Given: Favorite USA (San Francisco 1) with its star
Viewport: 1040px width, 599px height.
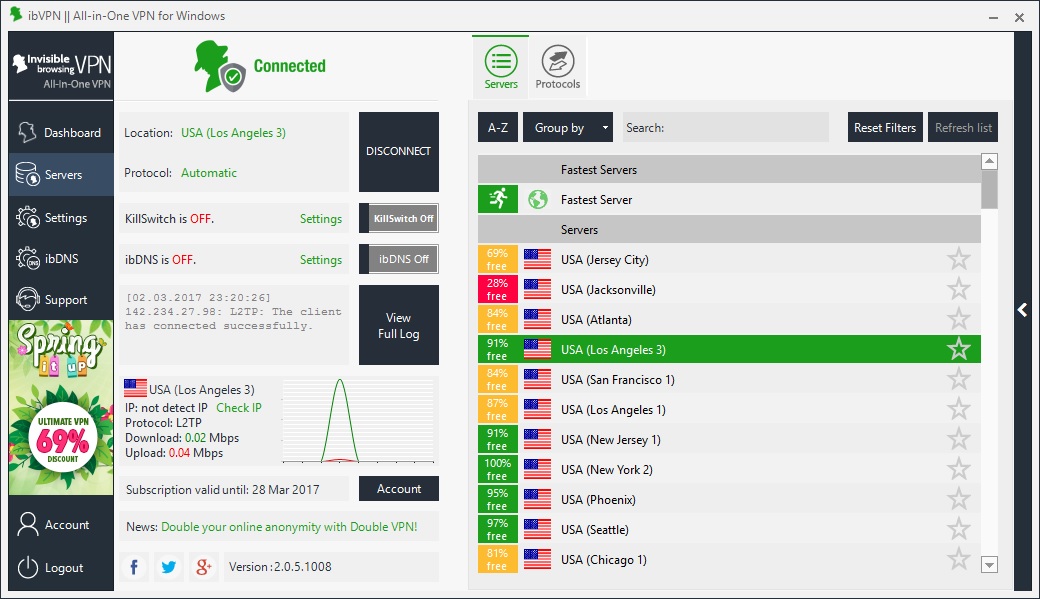Looking at the screenshot, I should 958,379.
